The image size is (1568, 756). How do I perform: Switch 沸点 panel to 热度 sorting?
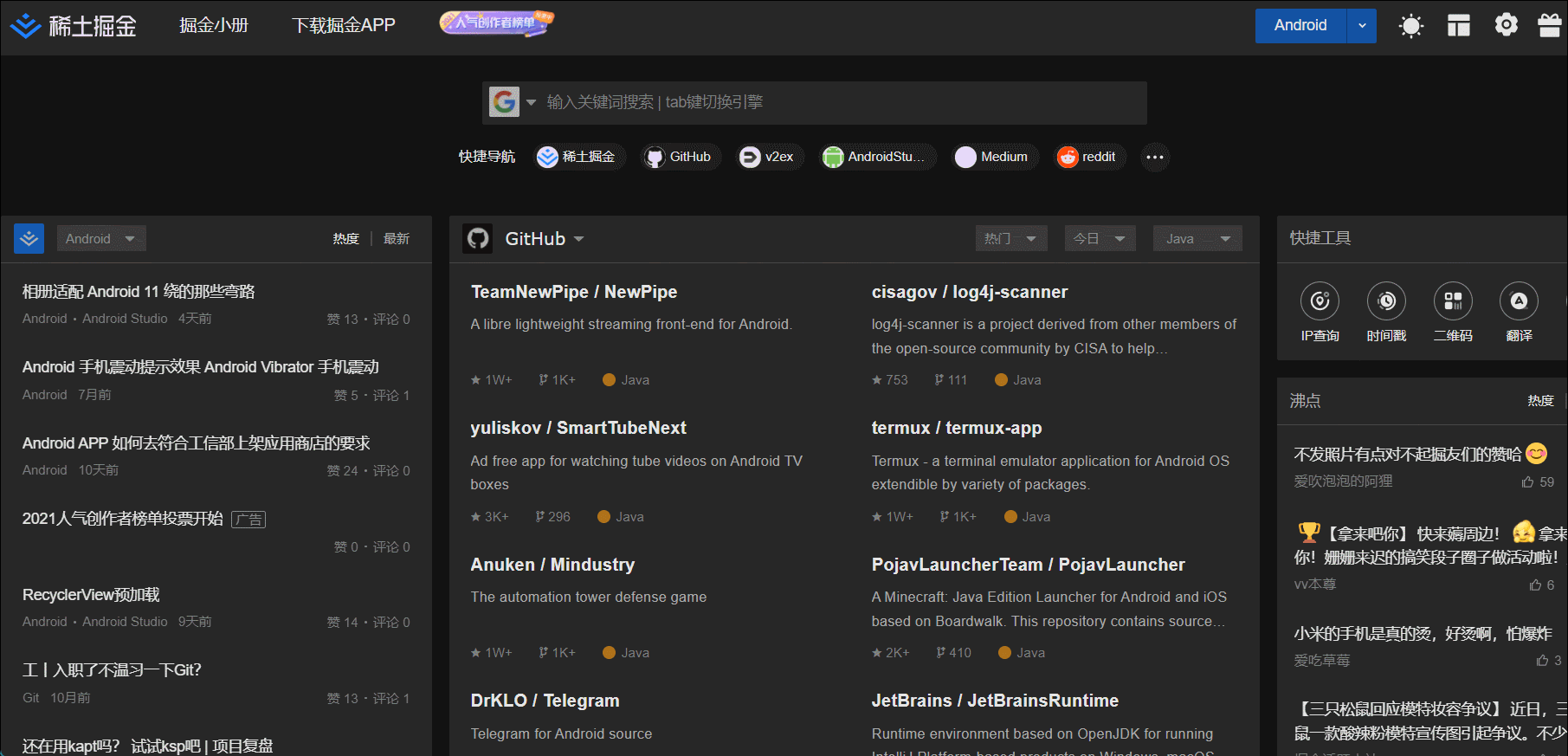[1540, 401]
